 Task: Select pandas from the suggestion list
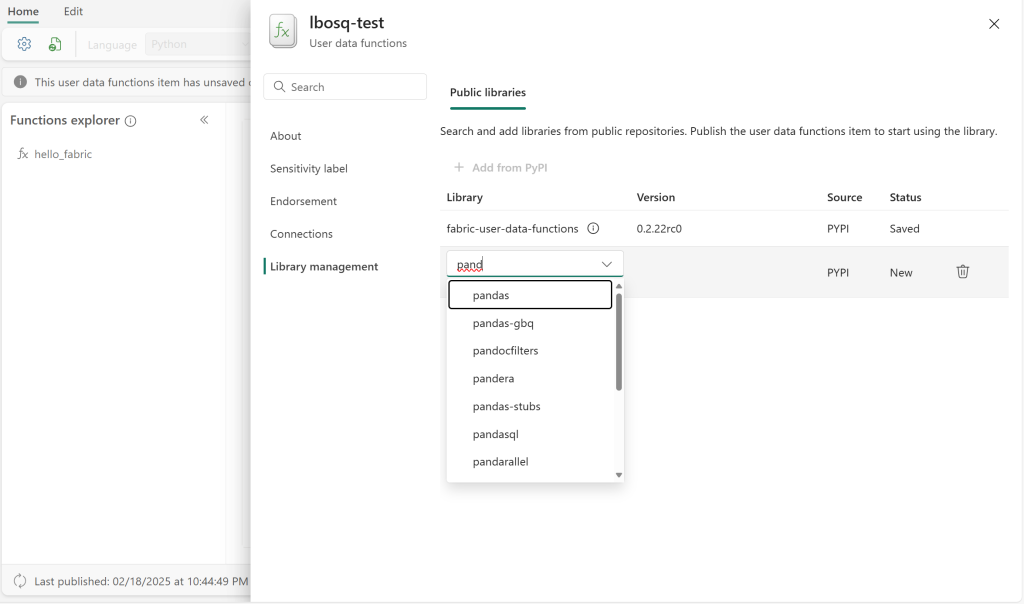pyautogui.click(x=530, y=295)
